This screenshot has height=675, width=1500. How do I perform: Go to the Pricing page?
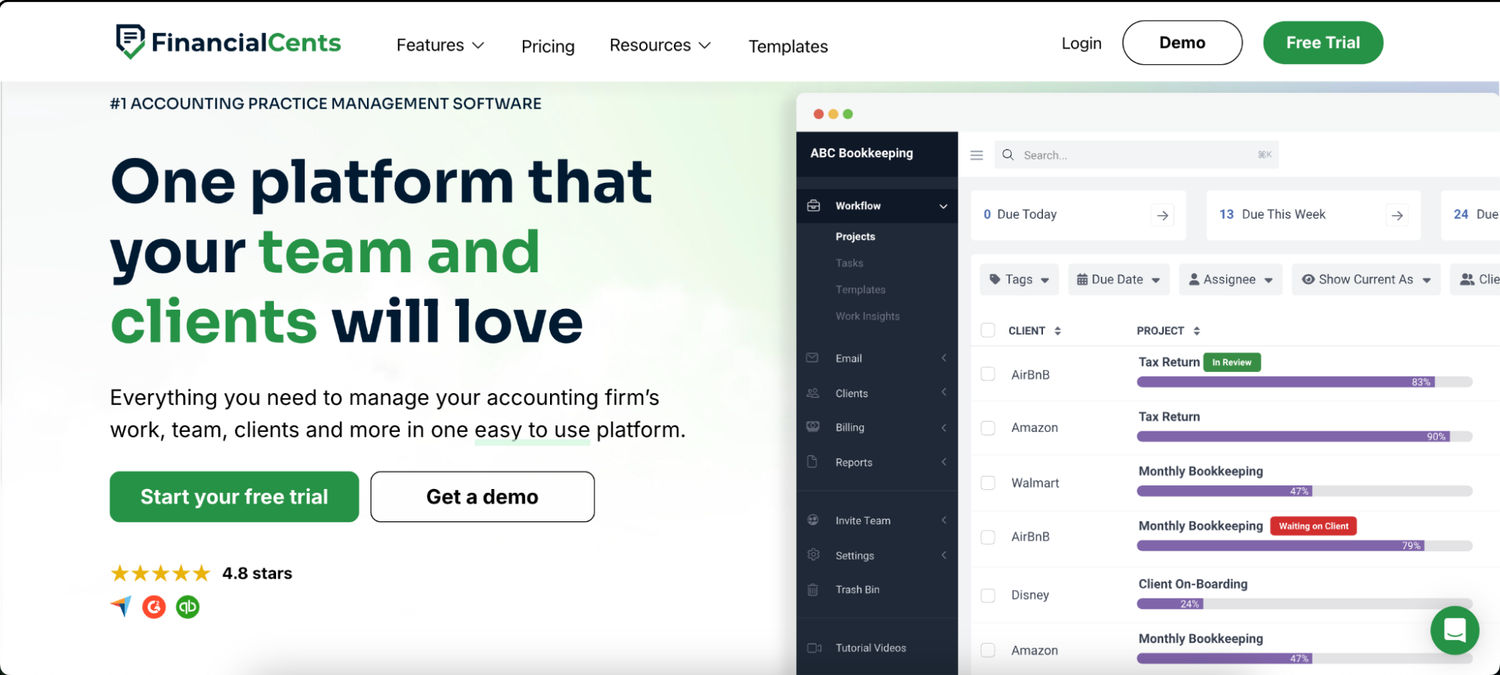tap(548, 46)
